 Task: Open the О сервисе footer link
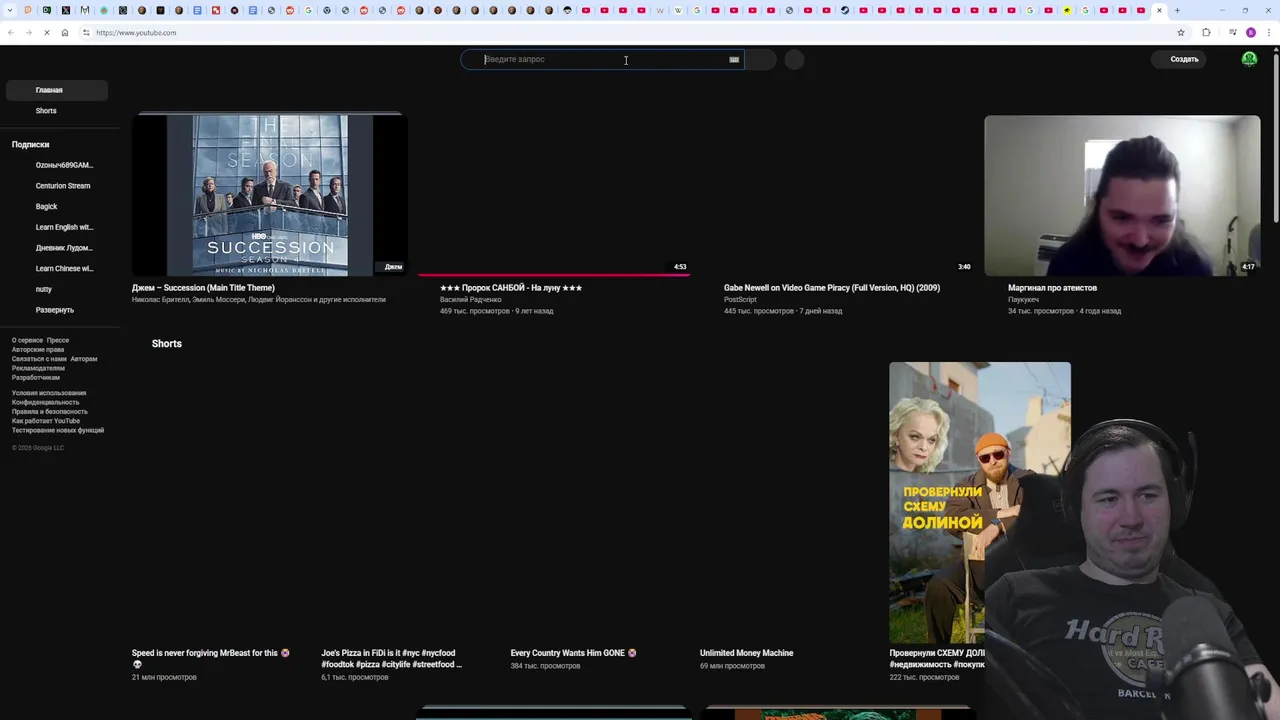(x=27, y=341)
